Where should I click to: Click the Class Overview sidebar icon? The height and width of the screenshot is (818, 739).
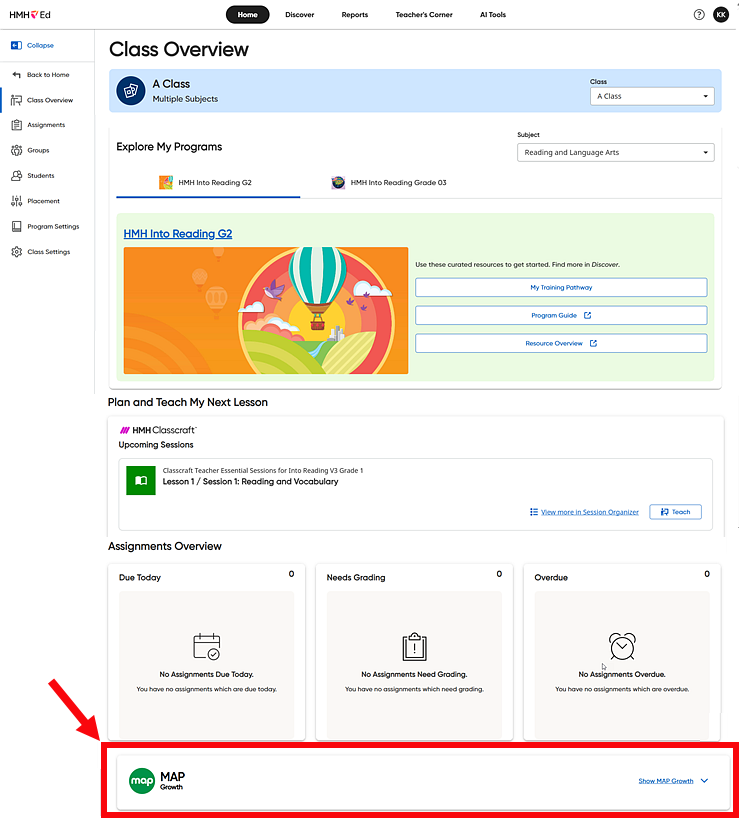coord(16,100)
